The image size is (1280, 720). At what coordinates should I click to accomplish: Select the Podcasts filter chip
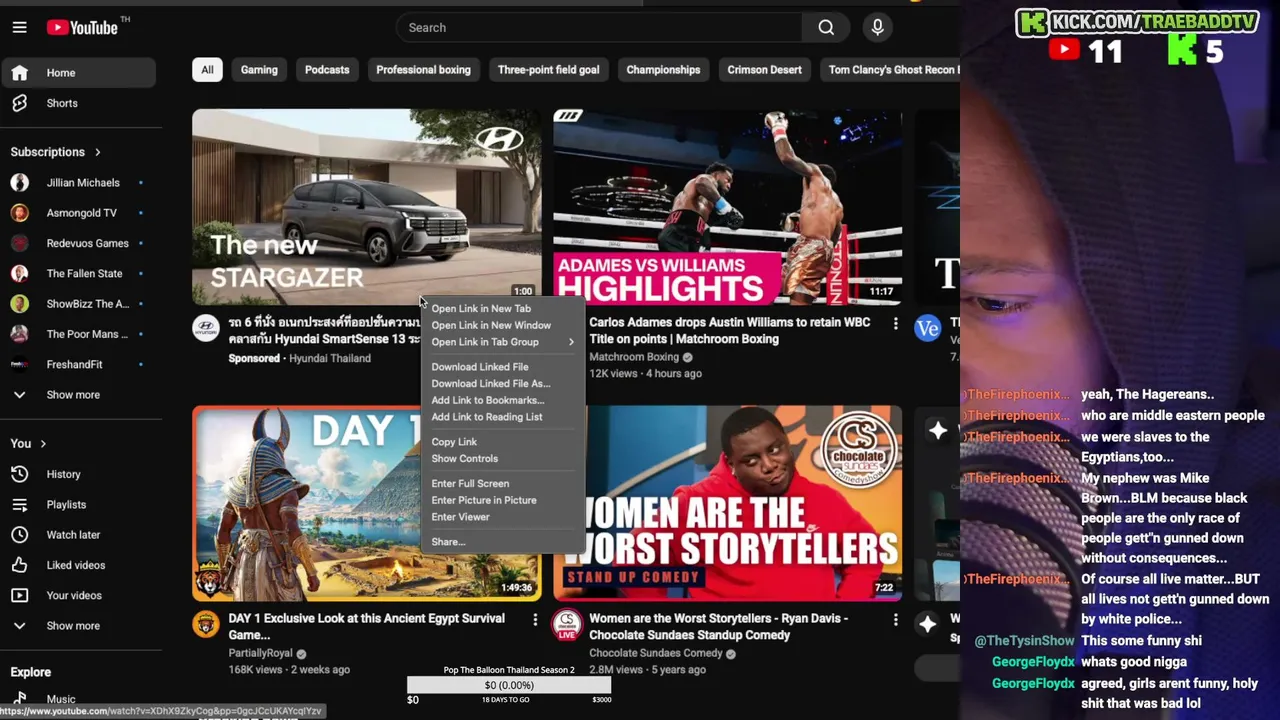[327, 70]
